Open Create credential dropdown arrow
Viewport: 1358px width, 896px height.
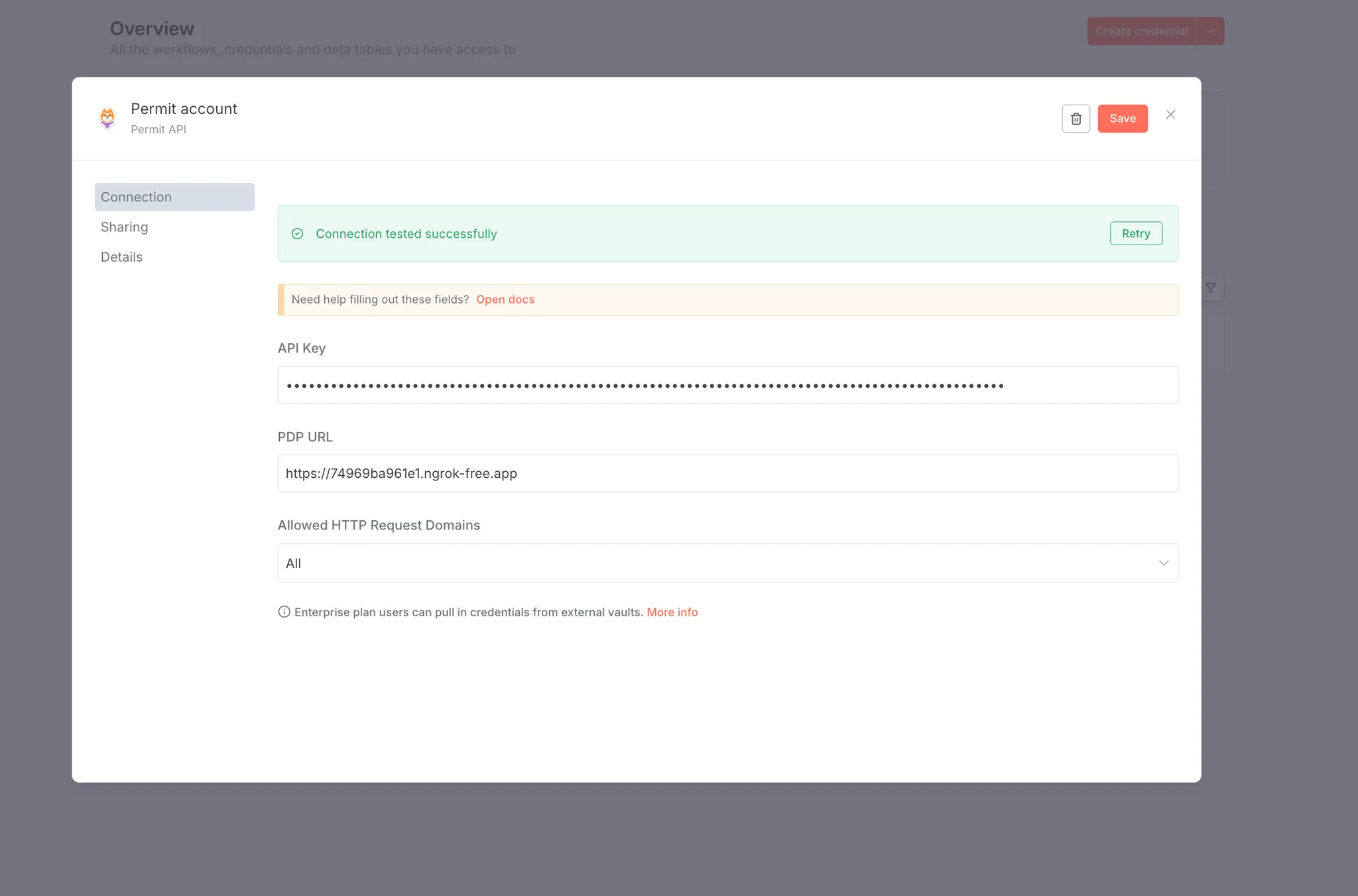point(1210,31)
